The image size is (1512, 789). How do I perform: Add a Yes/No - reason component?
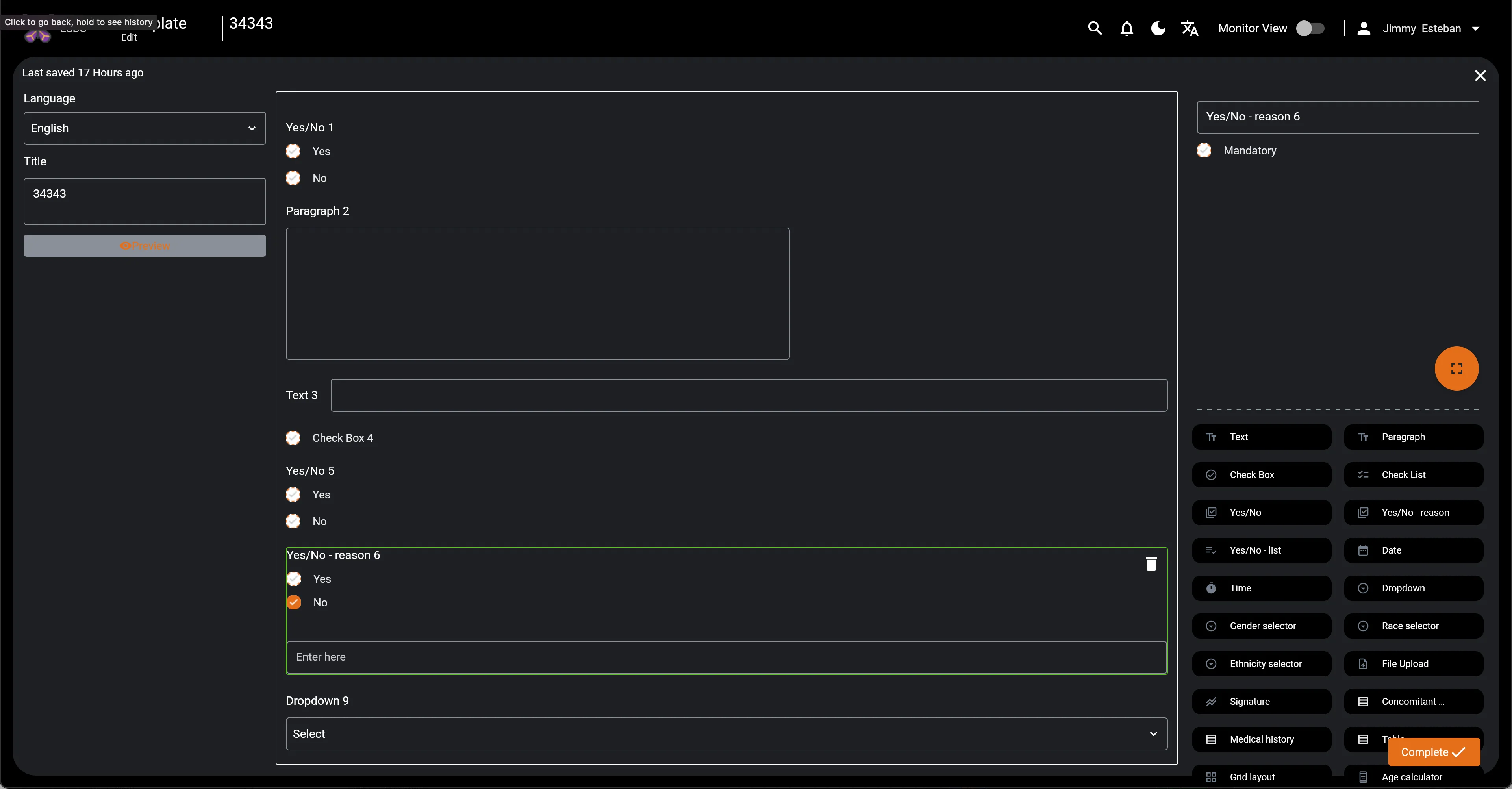1414,513
